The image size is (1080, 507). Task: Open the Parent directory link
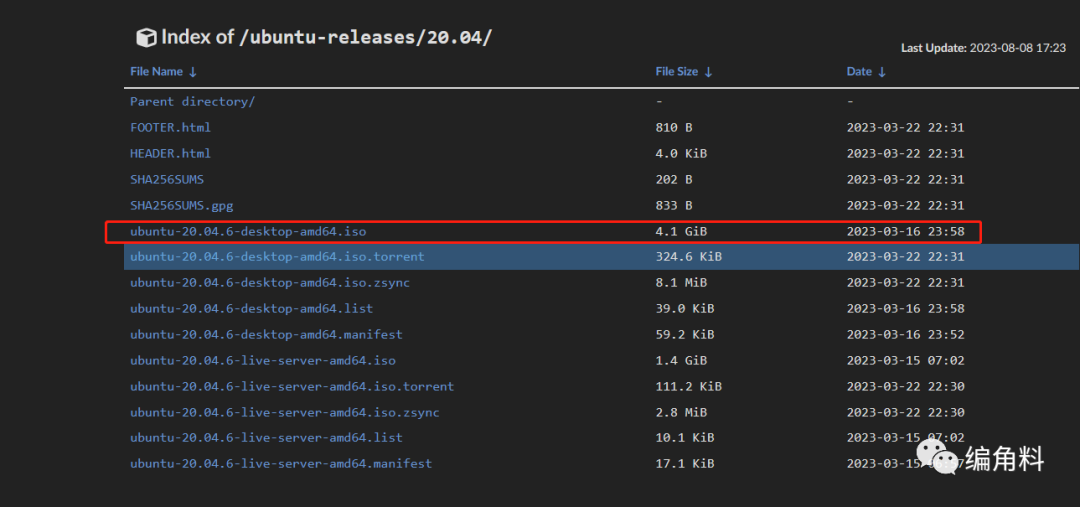click(x=192, y=101)
